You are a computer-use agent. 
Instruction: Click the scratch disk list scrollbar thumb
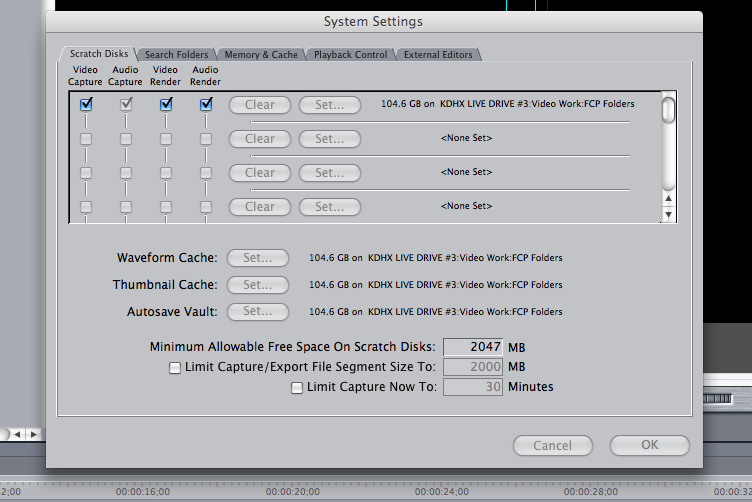(669, 110)
